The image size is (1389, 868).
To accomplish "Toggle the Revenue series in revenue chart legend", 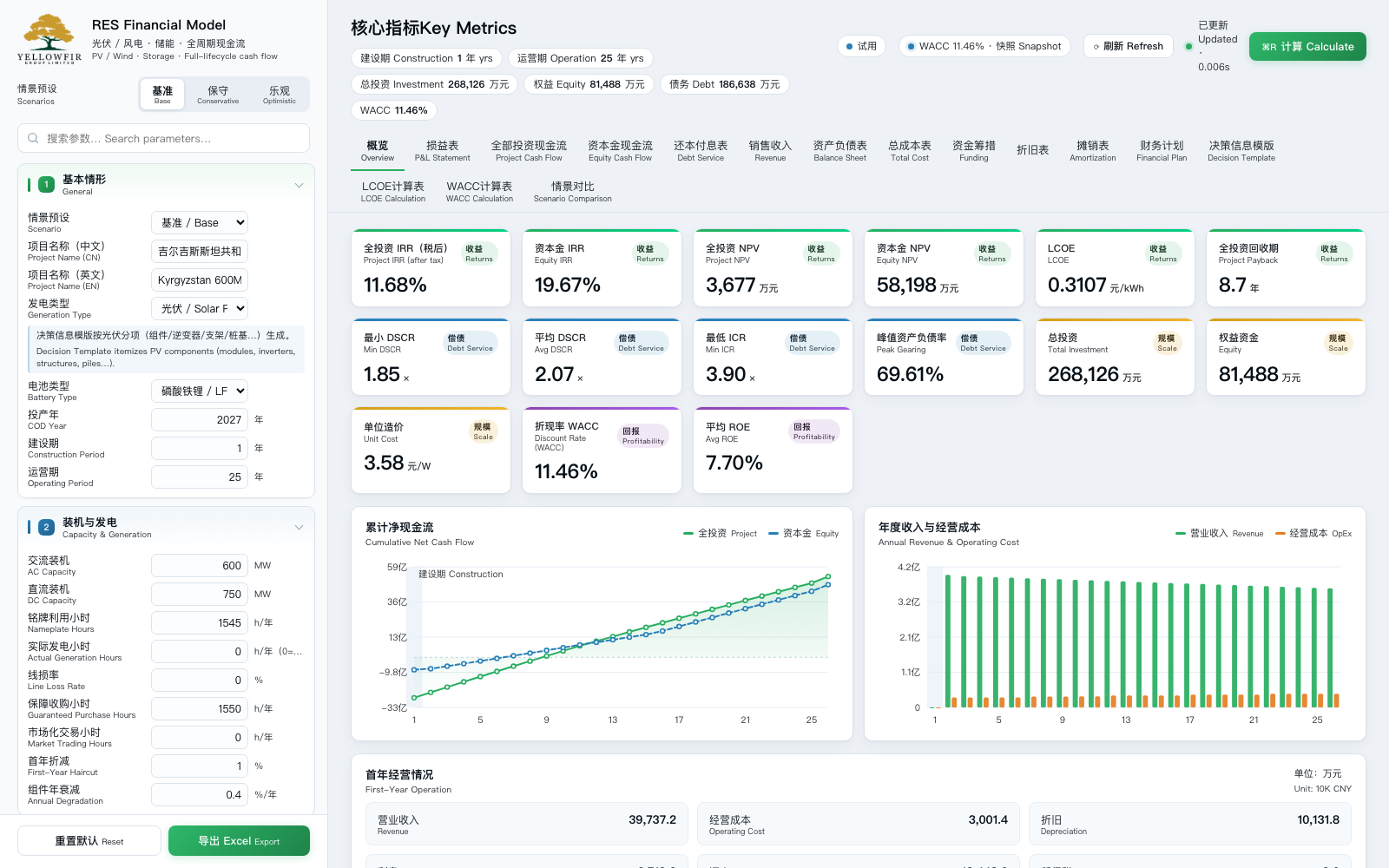I will [1219, 534].
